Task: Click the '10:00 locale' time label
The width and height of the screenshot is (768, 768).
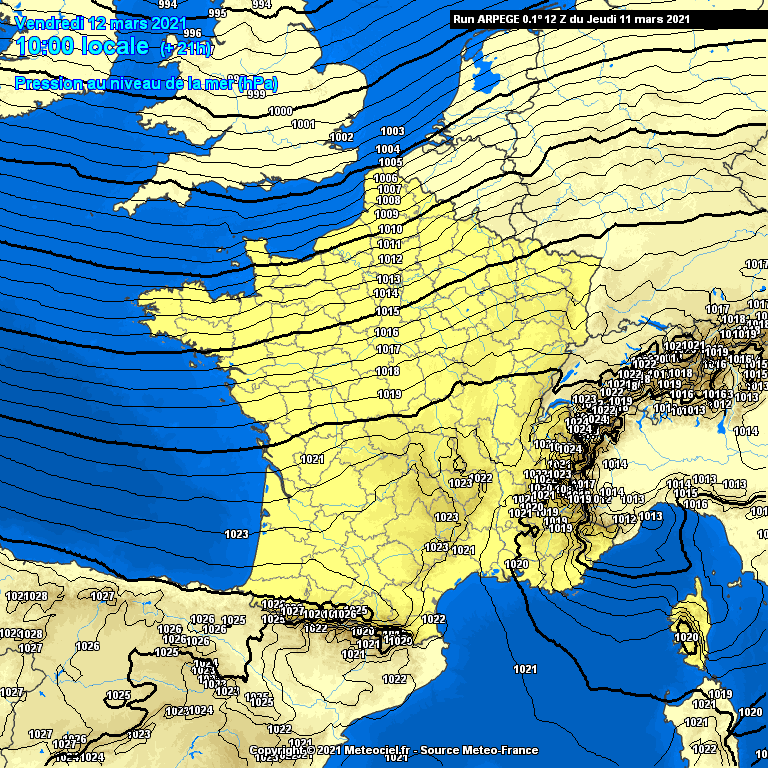Action: (x=82, y=46)
